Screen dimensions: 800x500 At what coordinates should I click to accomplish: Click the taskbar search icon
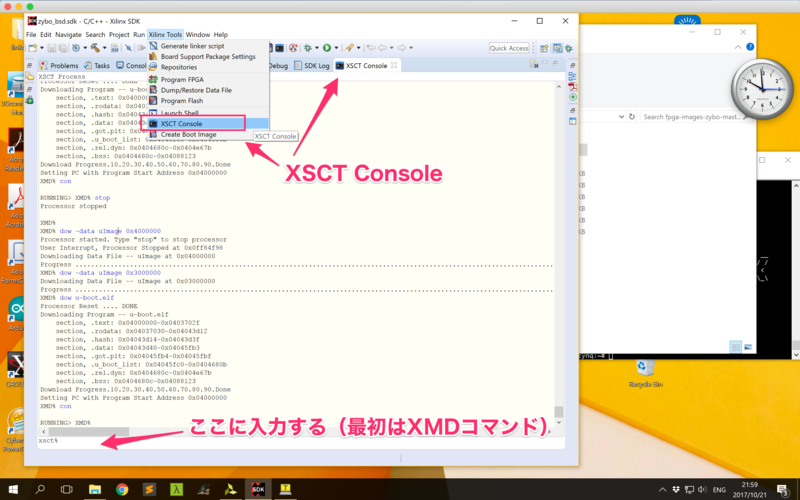point(40,489)
